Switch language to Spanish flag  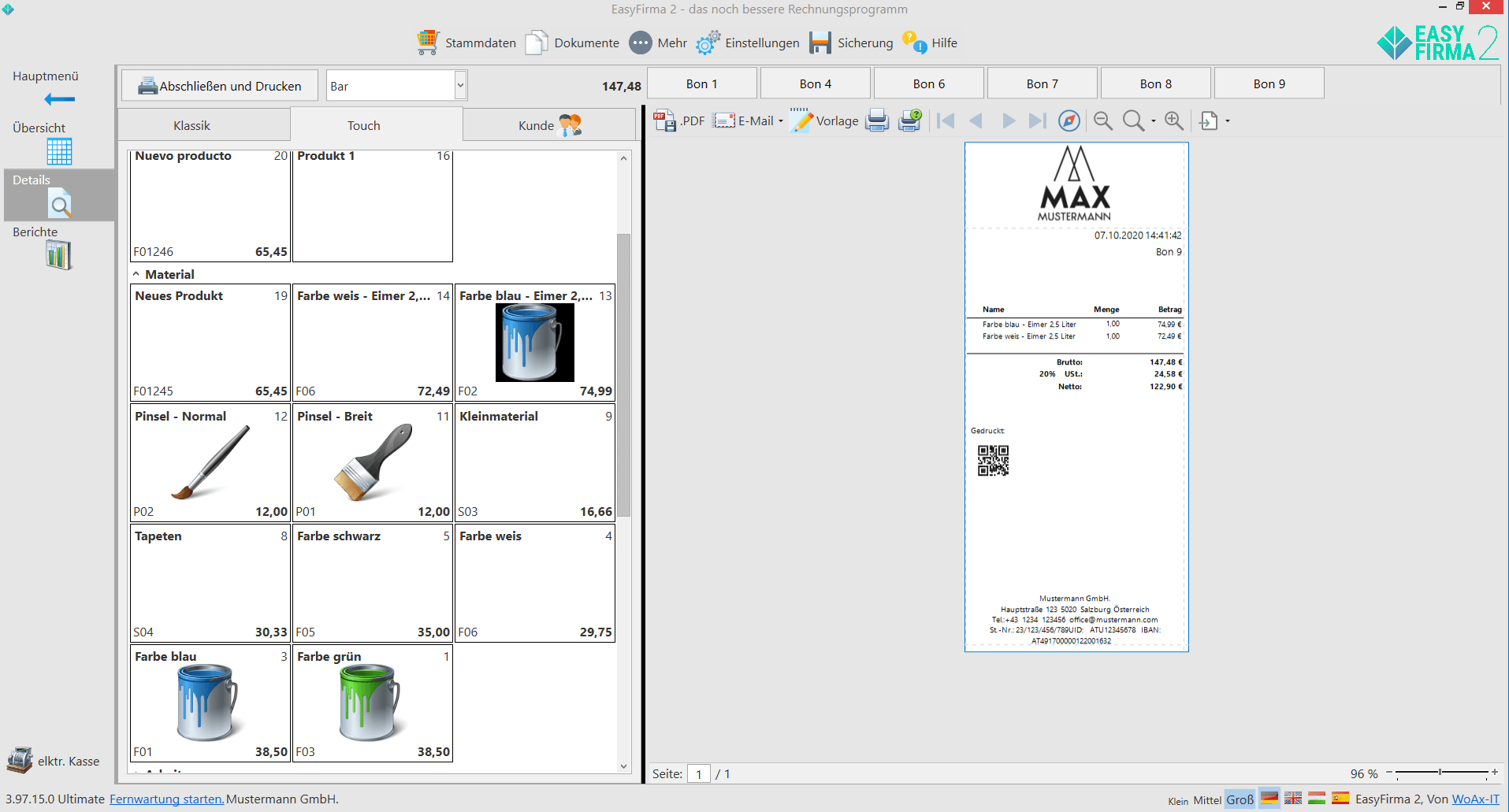1340,798
